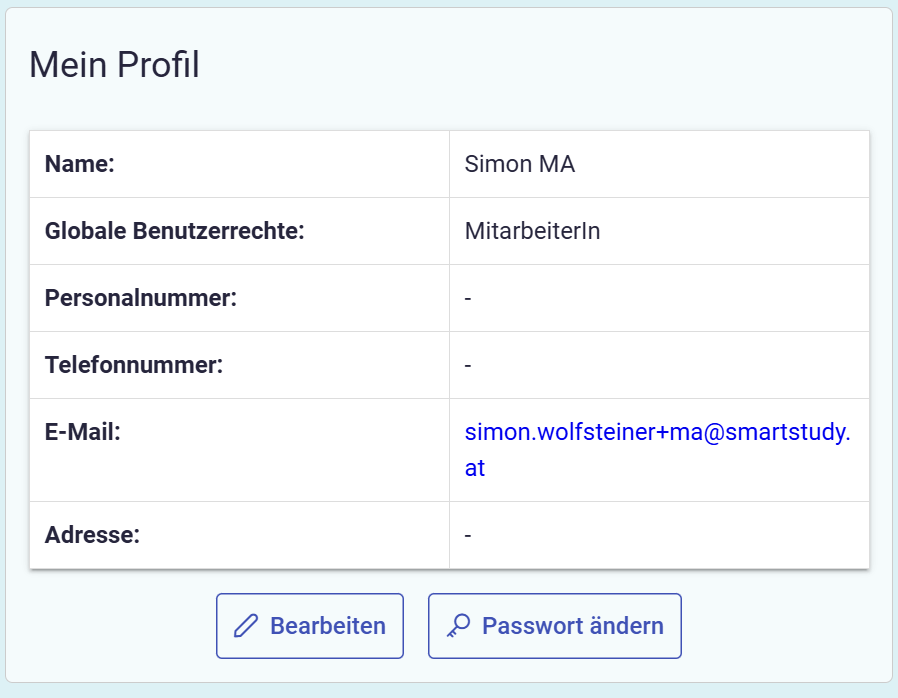Click the Mein Profil heading

pos(114,65)
